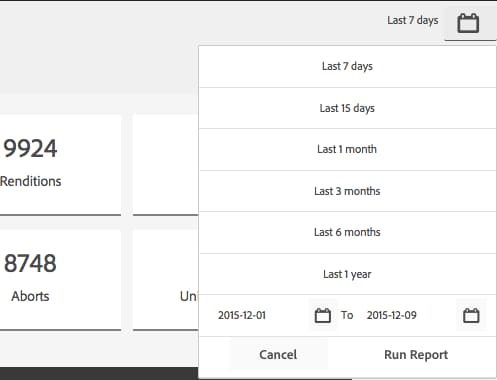Open the 8748 count in Aborts tile
Screen dimensions: 497x380
tap(30, 263)
